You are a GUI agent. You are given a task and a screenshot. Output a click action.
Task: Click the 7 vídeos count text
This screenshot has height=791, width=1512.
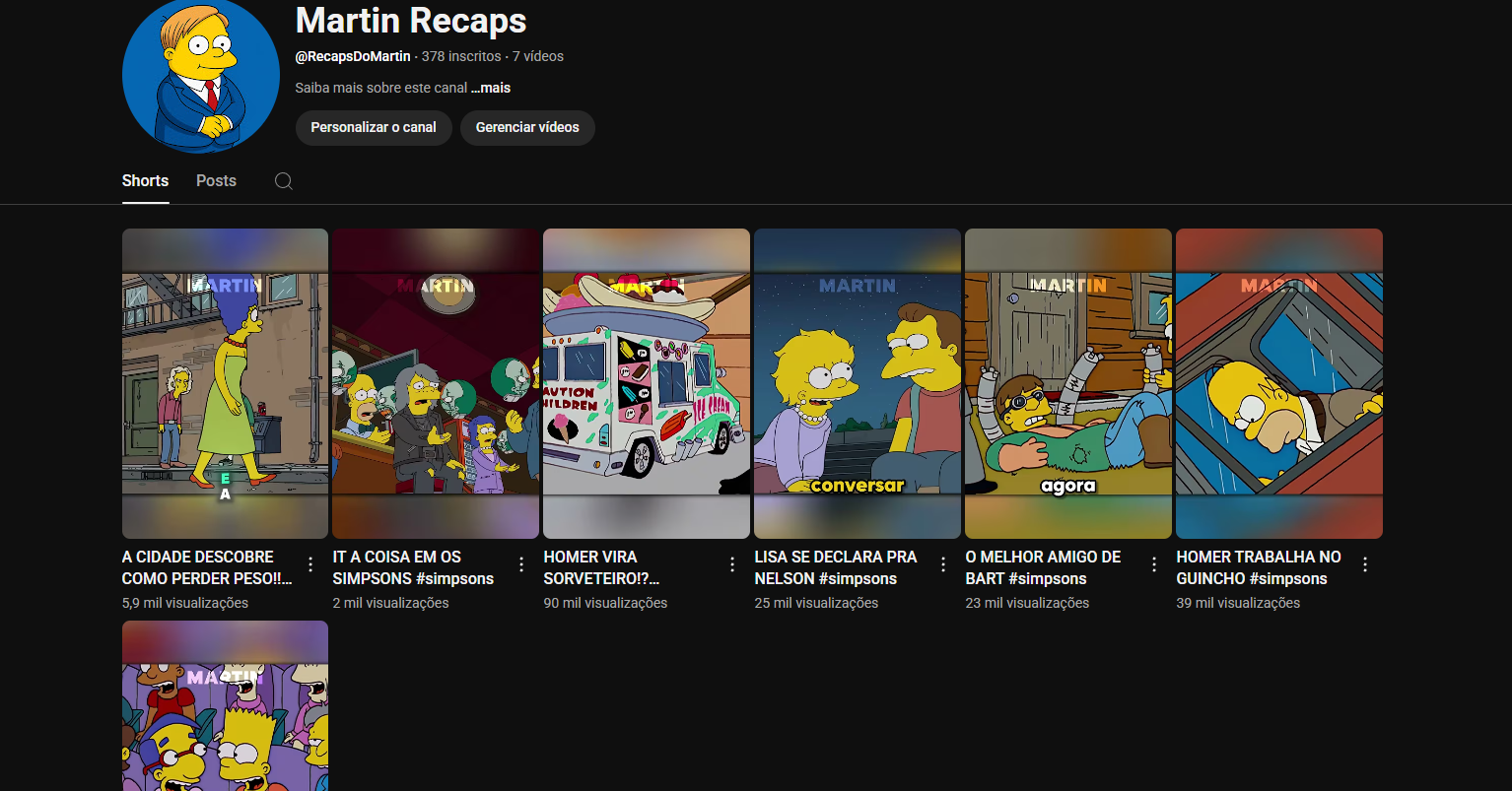tap(538, 57)
